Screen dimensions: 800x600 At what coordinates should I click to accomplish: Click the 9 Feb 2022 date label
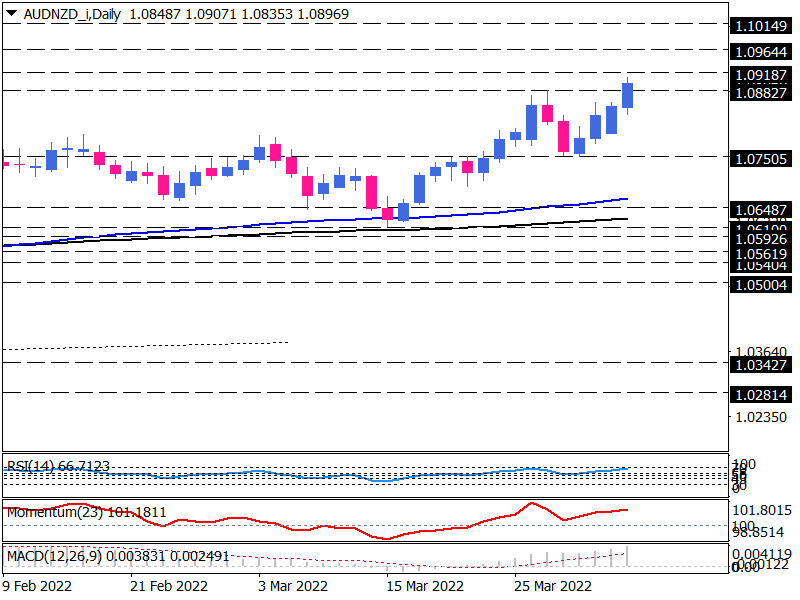39,585
